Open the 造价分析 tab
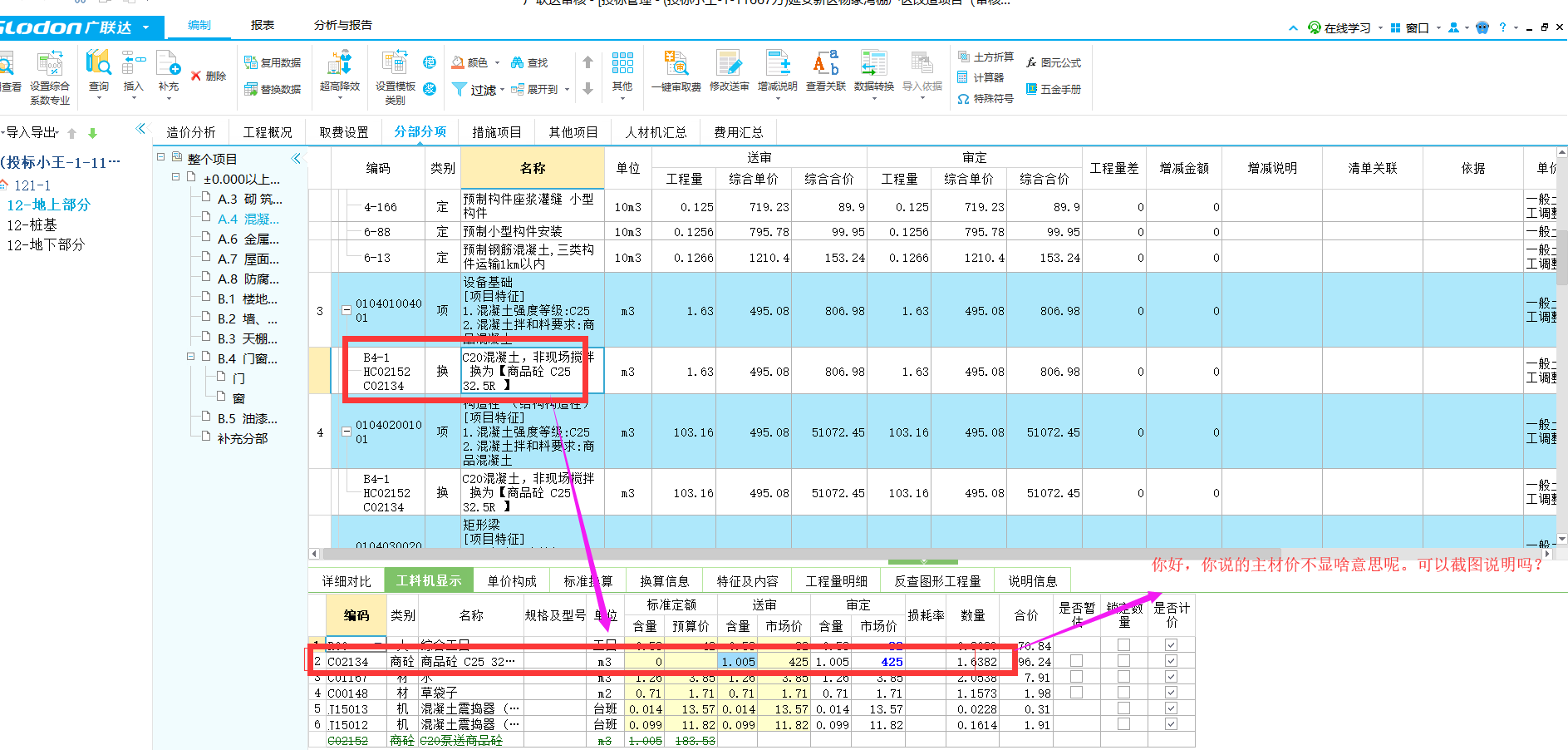Screen dimensions: 1568x750 coord(190,132)
